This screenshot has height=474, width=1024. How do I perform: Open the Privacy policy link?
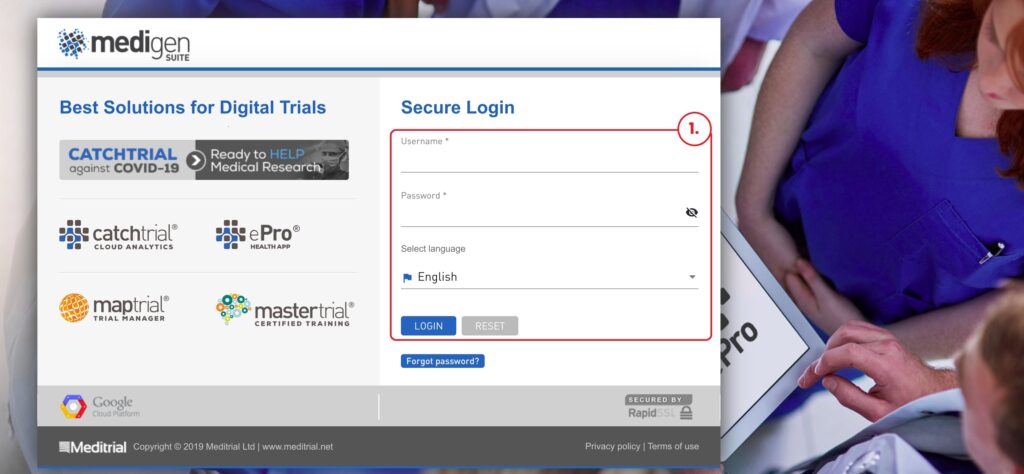pyautogui.click(x=613, y=447)
